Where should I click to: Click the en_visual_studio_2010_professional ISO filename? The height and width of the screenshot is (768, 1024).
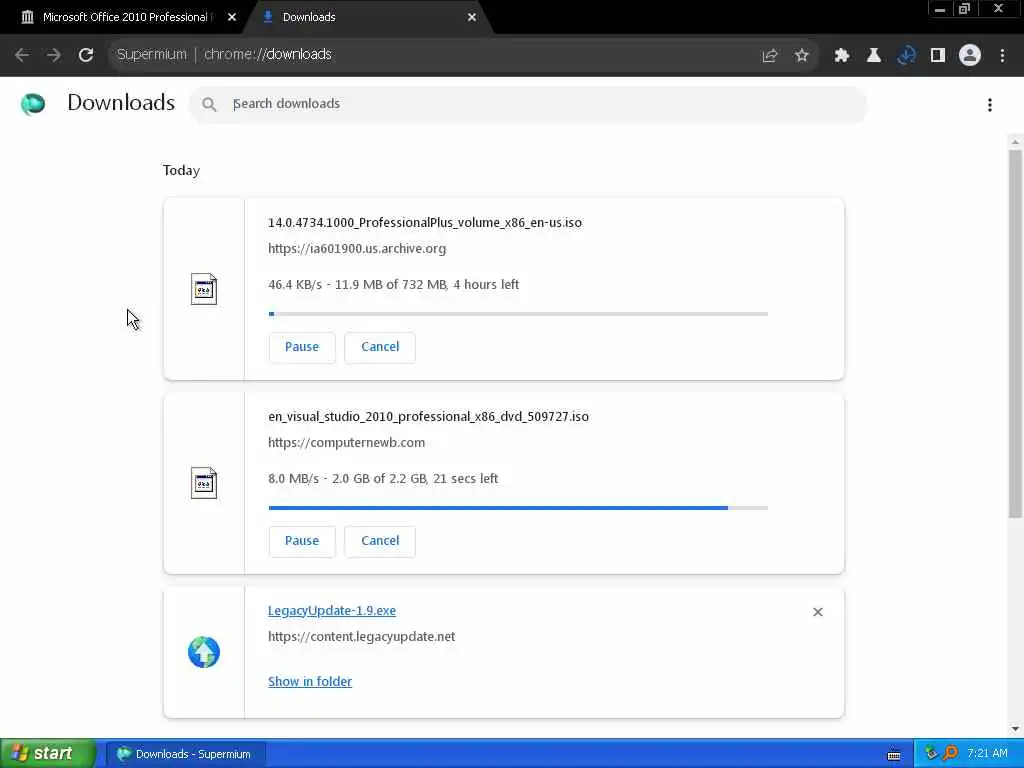(x=428, y=417)
